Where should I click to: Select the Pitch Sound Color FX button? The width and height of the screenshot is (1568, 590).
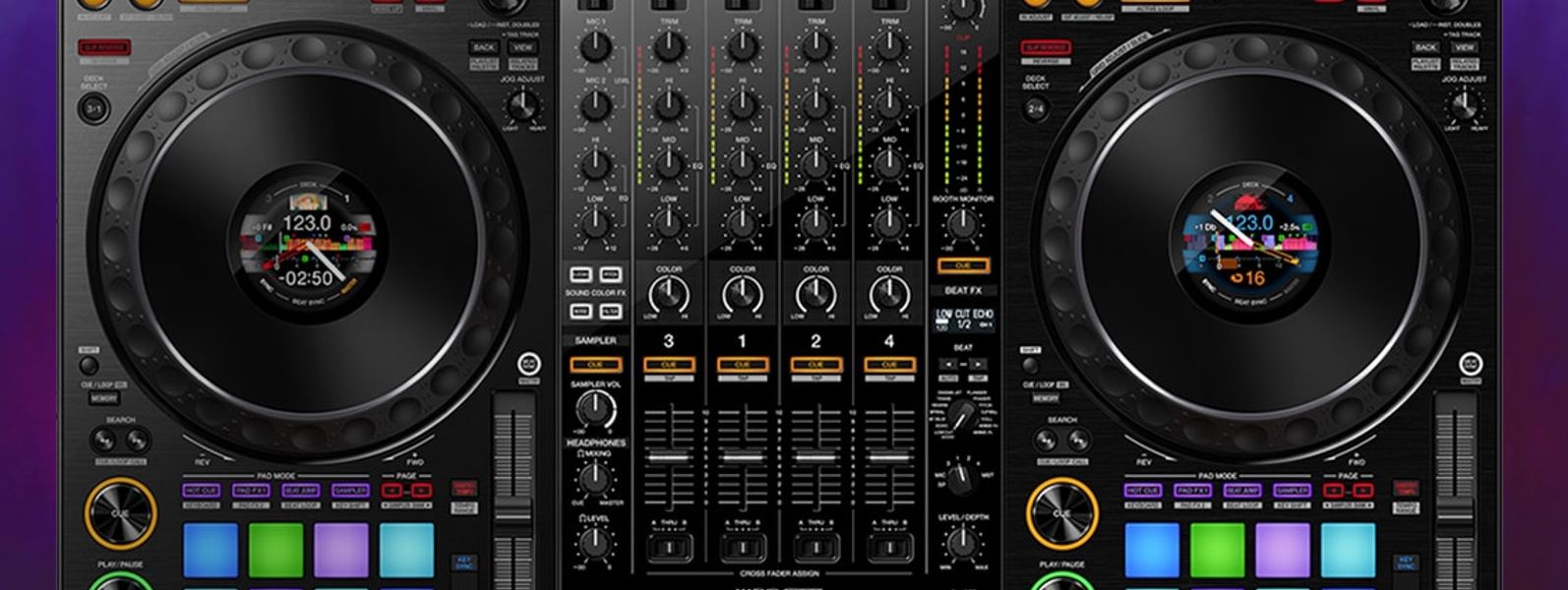pyautogui.click(x=610, y=275)
